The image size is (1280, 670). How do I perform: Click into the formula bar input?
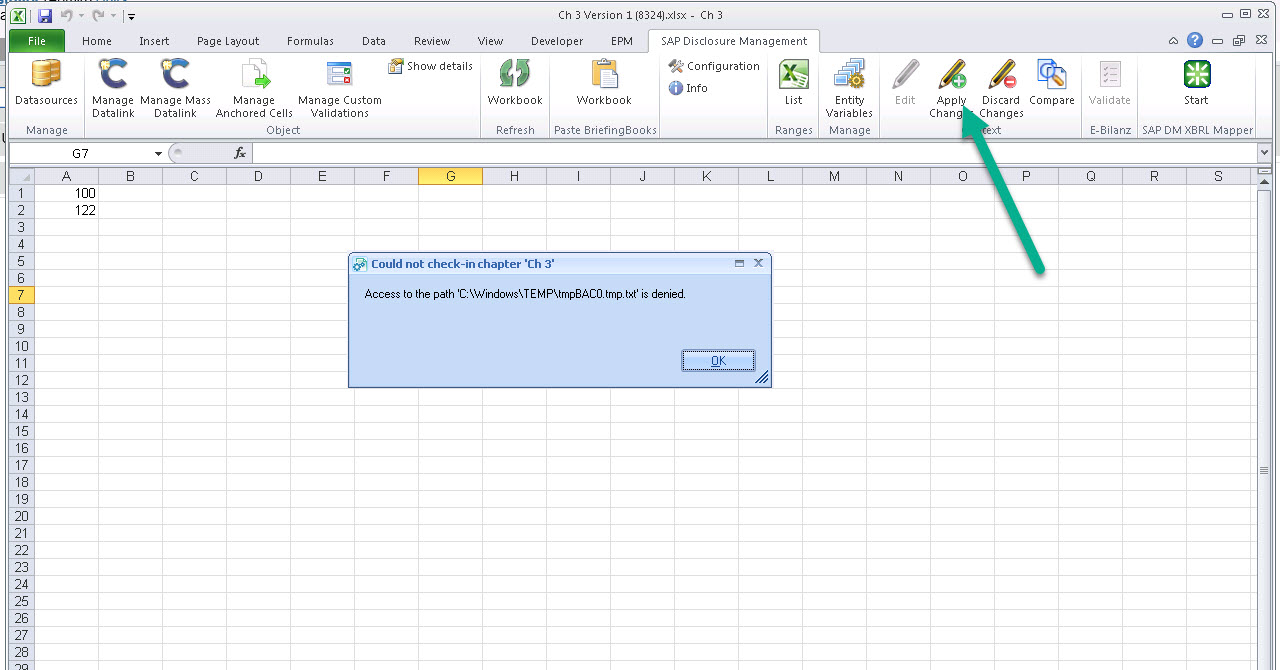point(754,153)
